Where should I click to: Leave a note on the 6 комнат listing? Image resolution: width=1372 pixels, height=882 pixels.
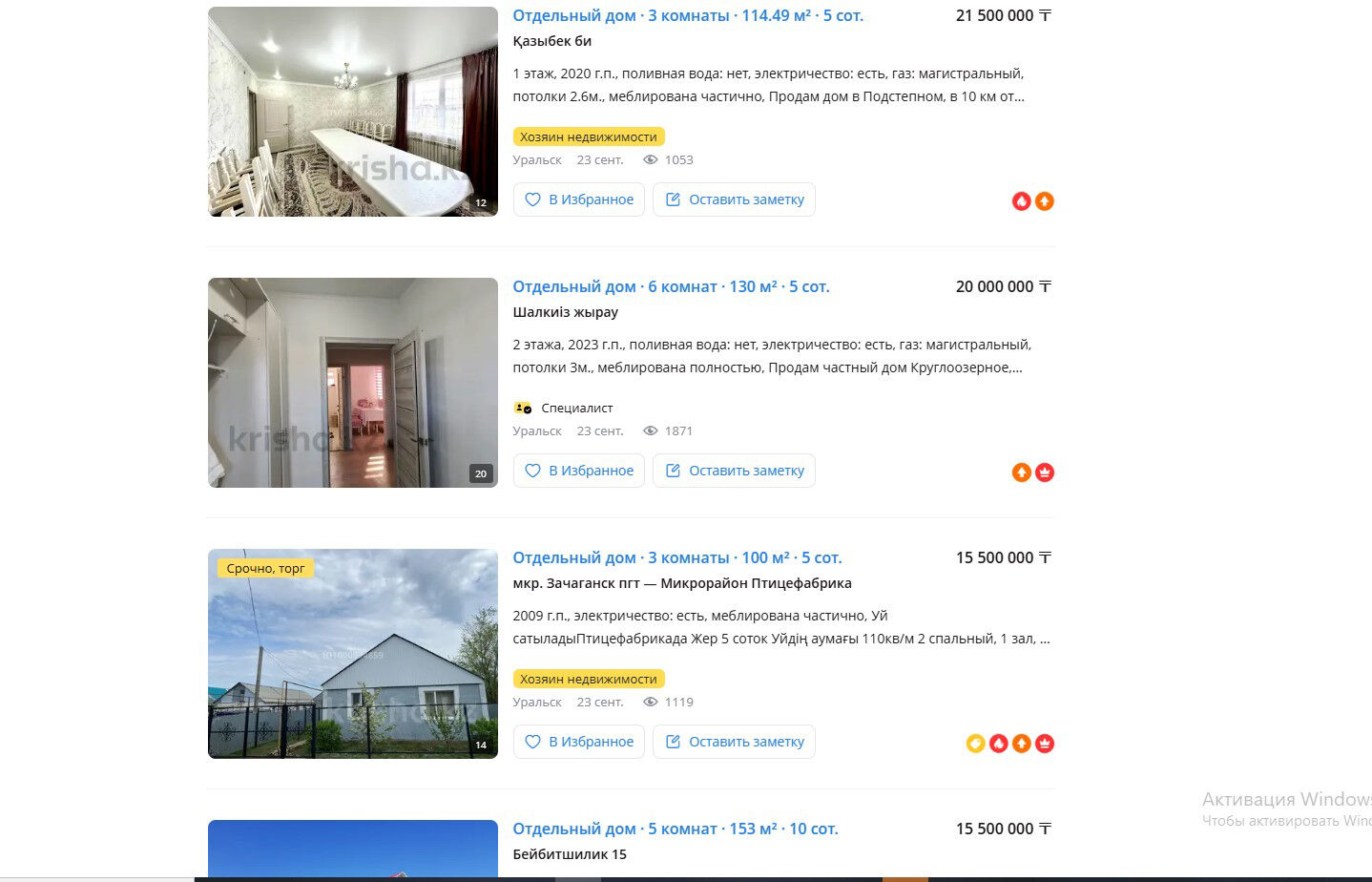[x=734, y=471]
